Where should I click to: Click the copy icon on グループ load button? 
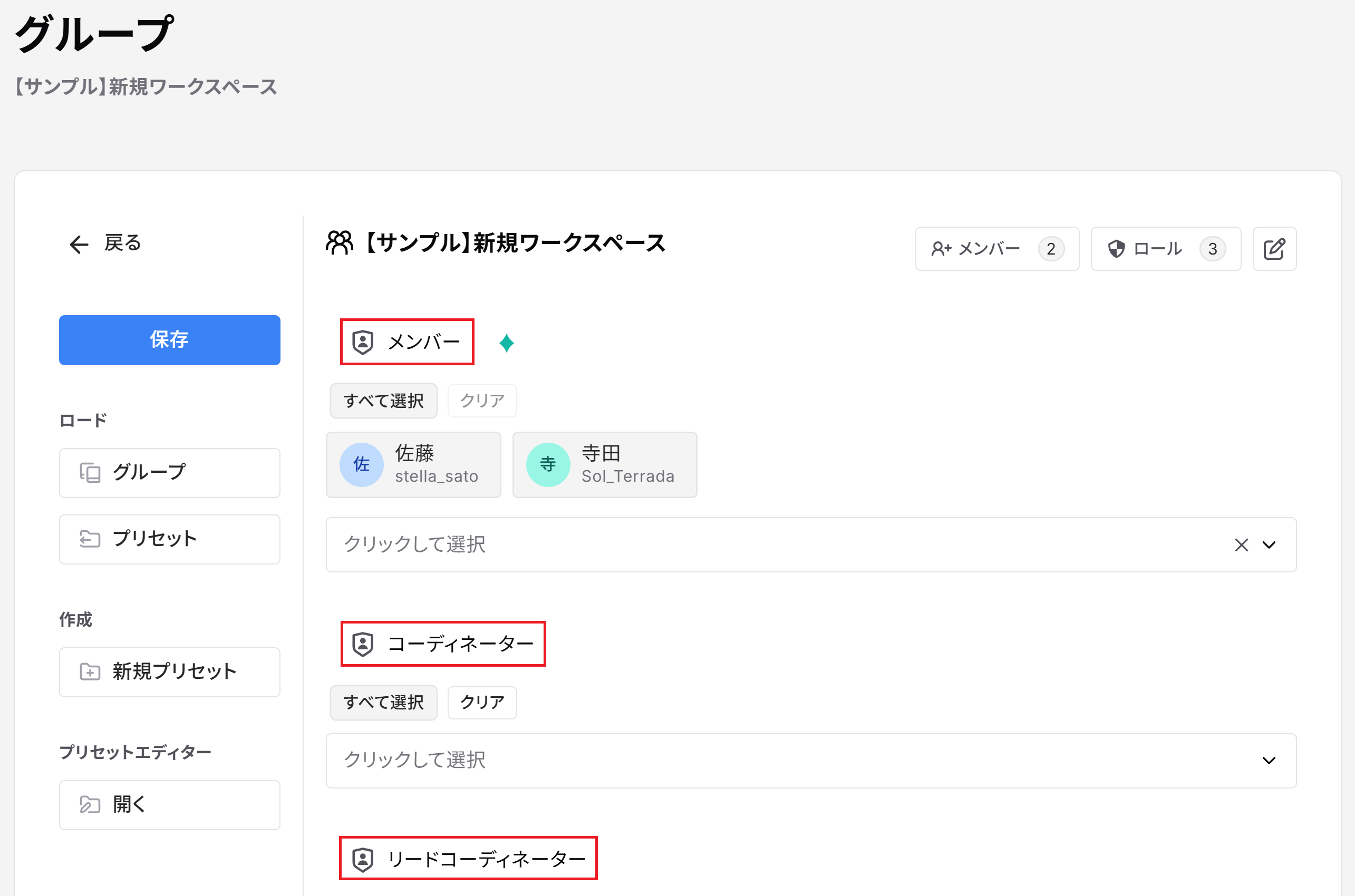[90, 473]
